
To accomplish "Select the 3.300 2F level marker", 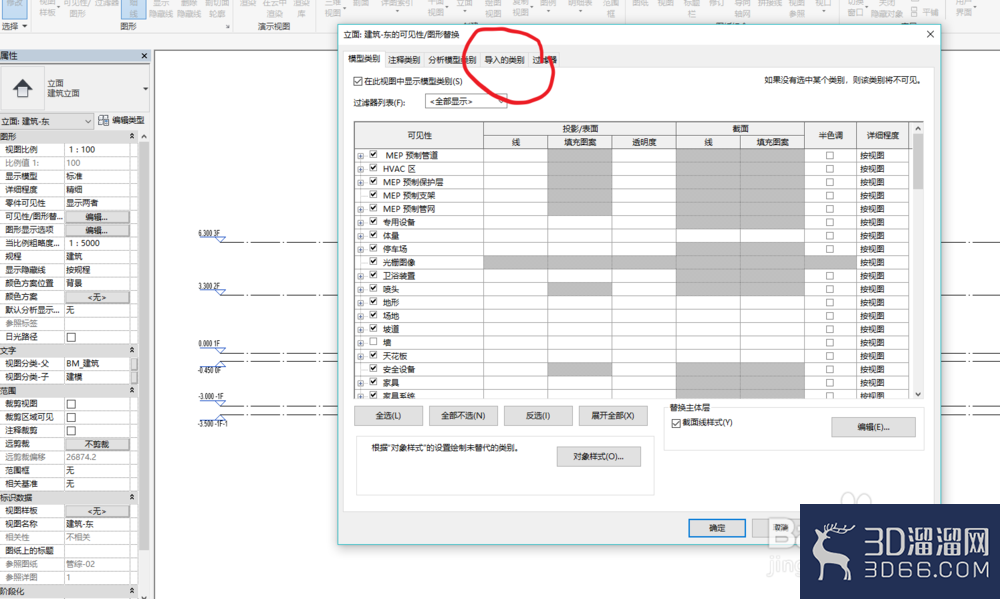I will click(x=211, y=288).
